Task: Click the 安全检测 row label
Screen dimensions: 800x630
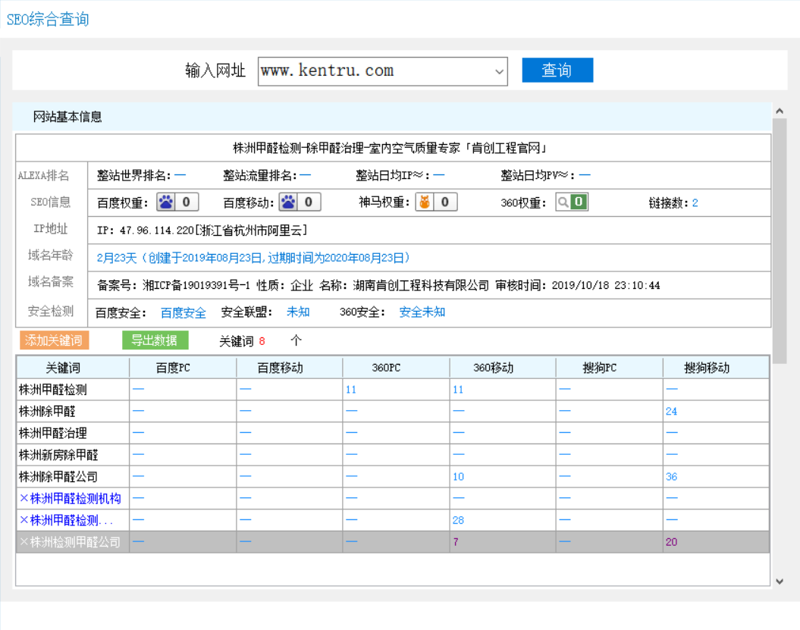Action: [50, 311]
